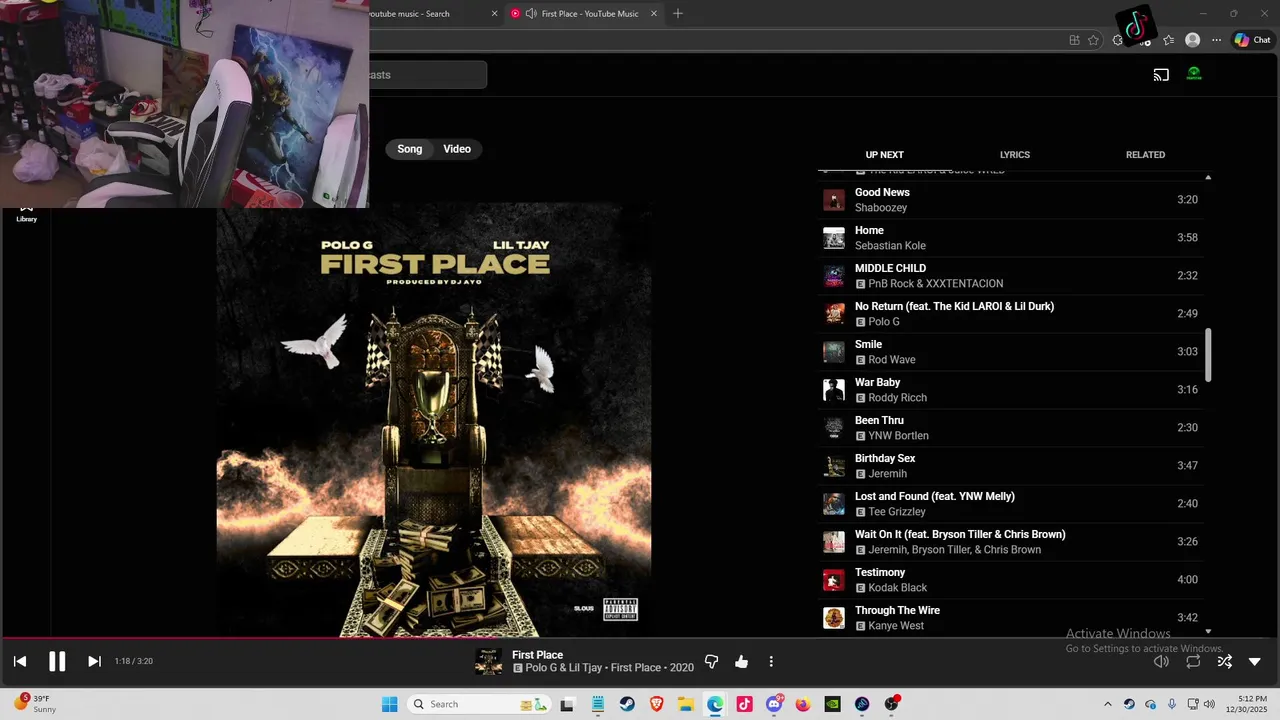The width and height of the screenshot is (1280, 720).
Task: Focus the YouTube Music search field
Action: point(428,75)
